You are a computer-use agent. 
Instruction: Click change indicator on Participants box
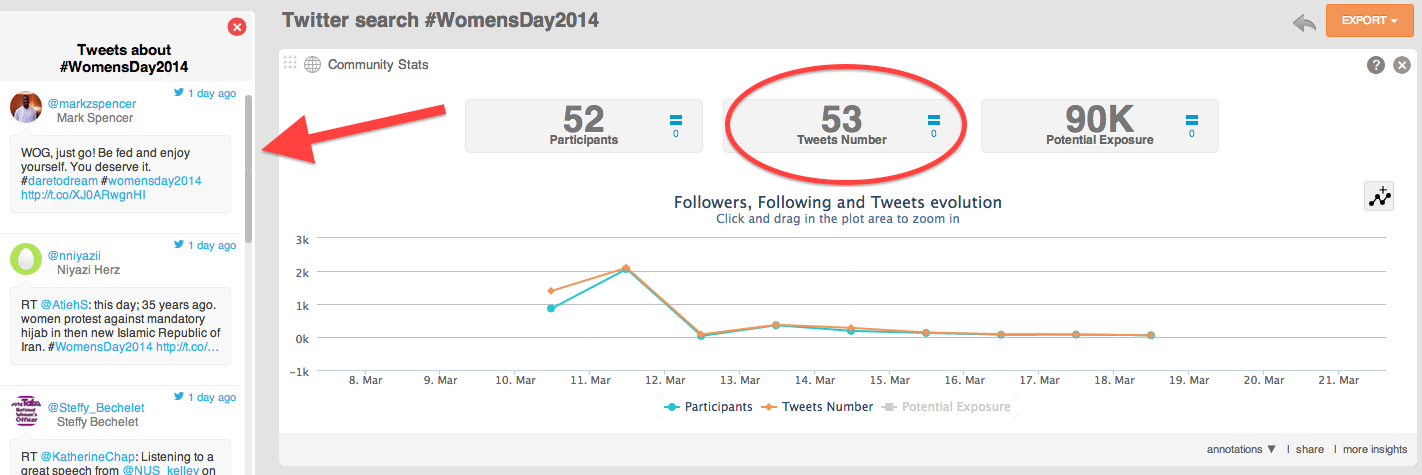[x=675, y=126]
